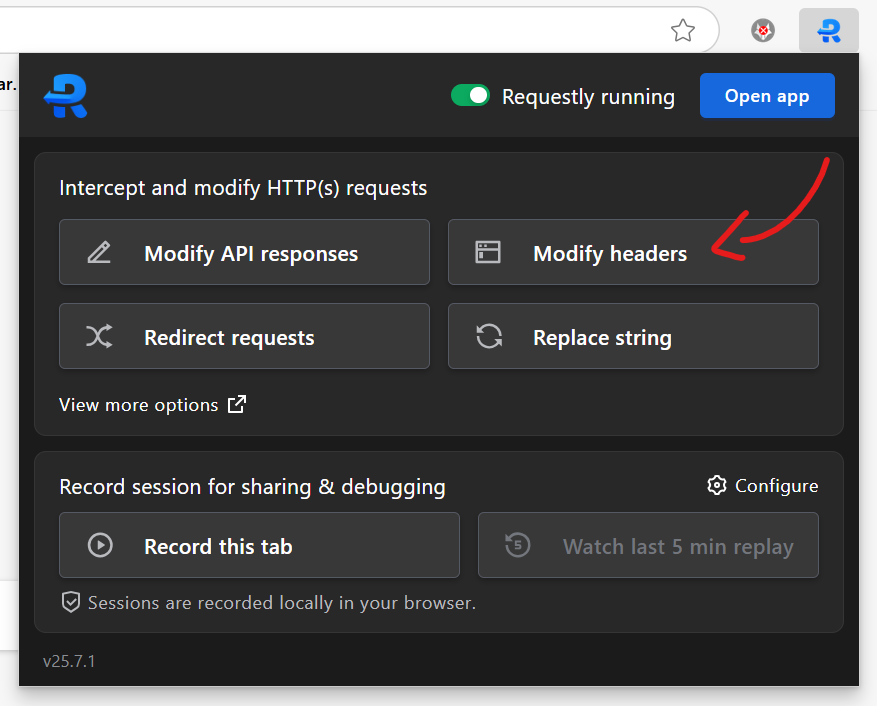Click the star to bookmark the current page
This screenshot has height=706, width=877.
click(683, 31)
